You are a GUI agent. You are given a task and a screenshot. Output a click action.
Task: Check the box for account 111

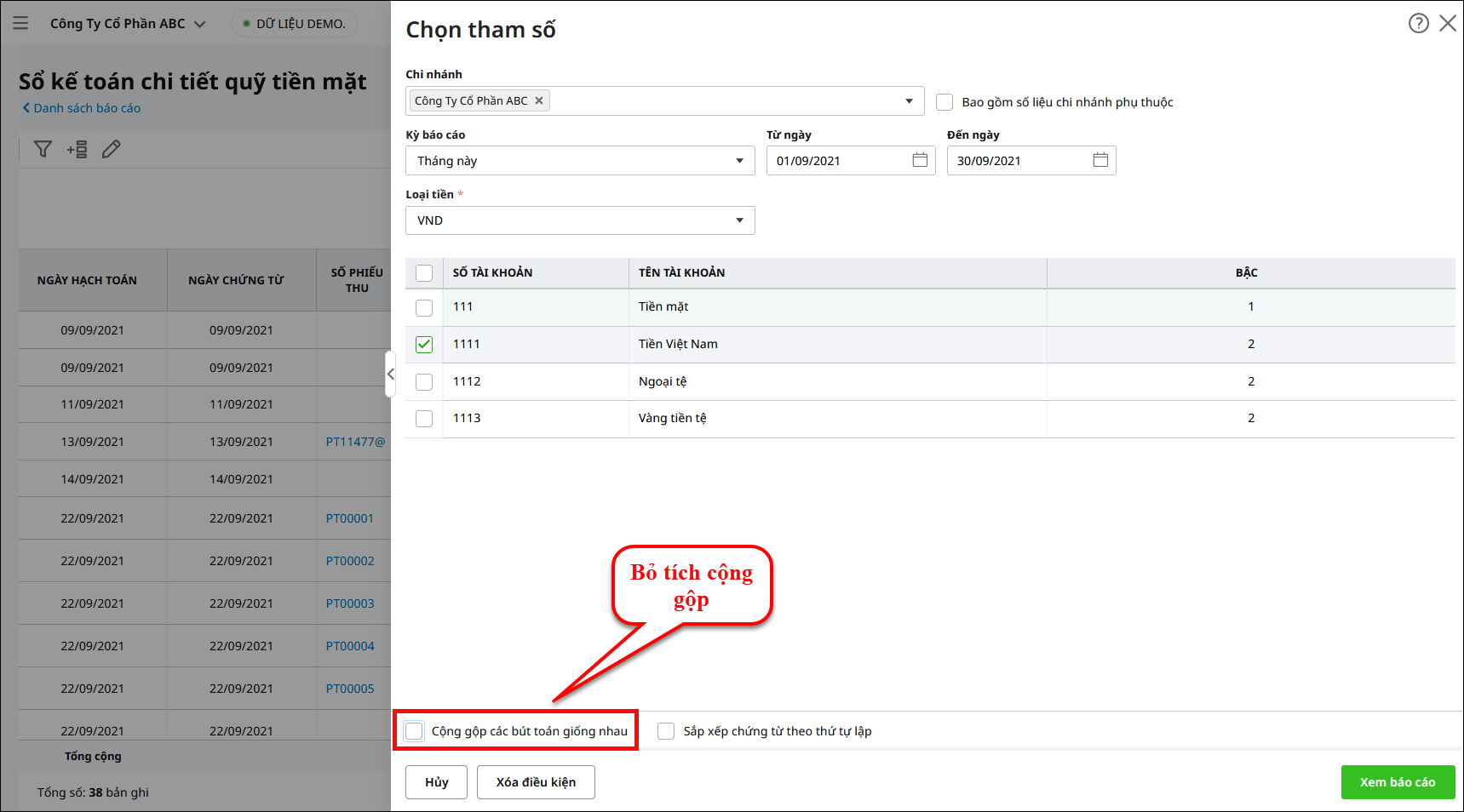(x=424, y=307)
